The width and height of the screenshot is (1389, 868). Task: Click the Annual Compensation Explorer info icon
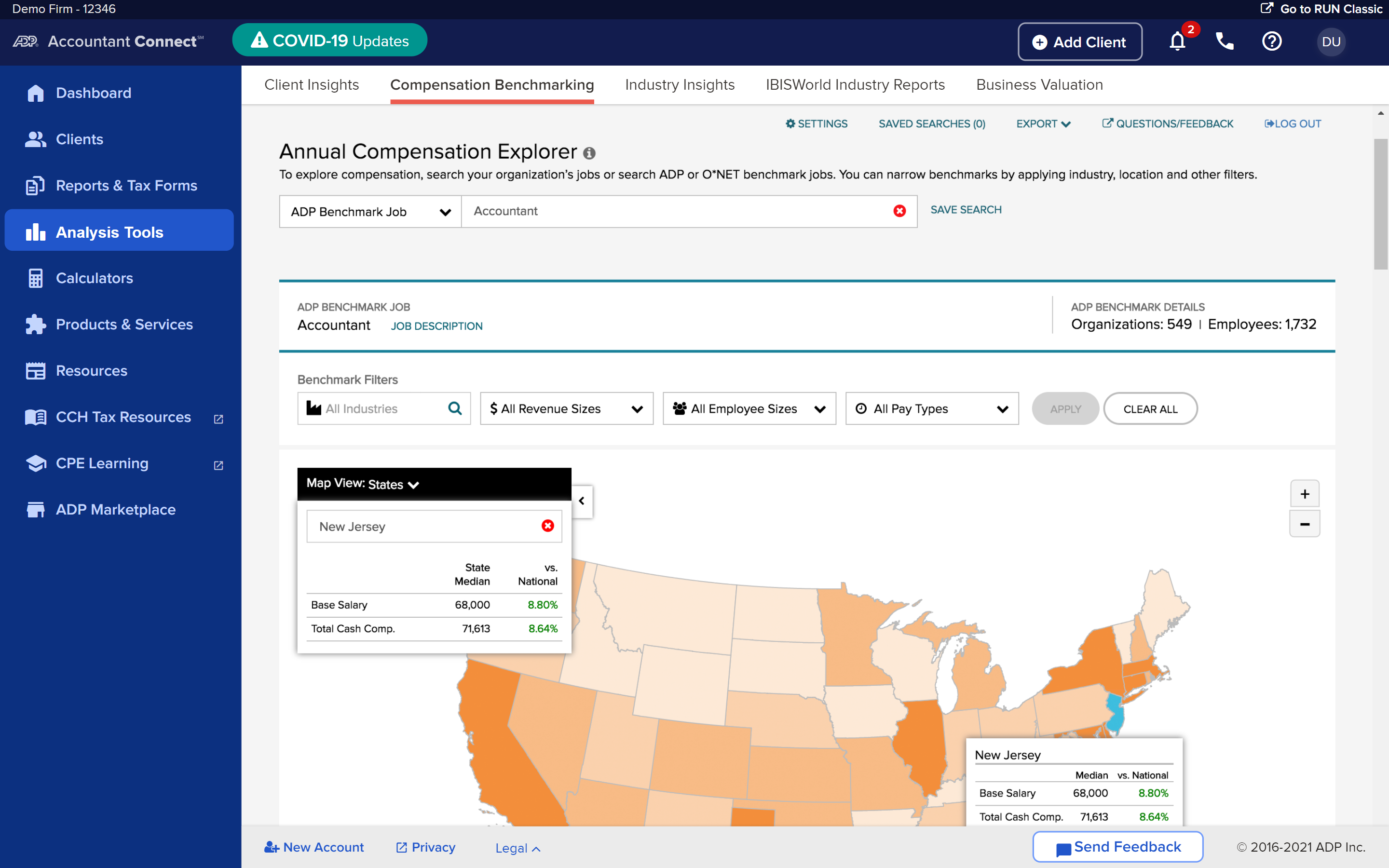[x=589, y=153]
